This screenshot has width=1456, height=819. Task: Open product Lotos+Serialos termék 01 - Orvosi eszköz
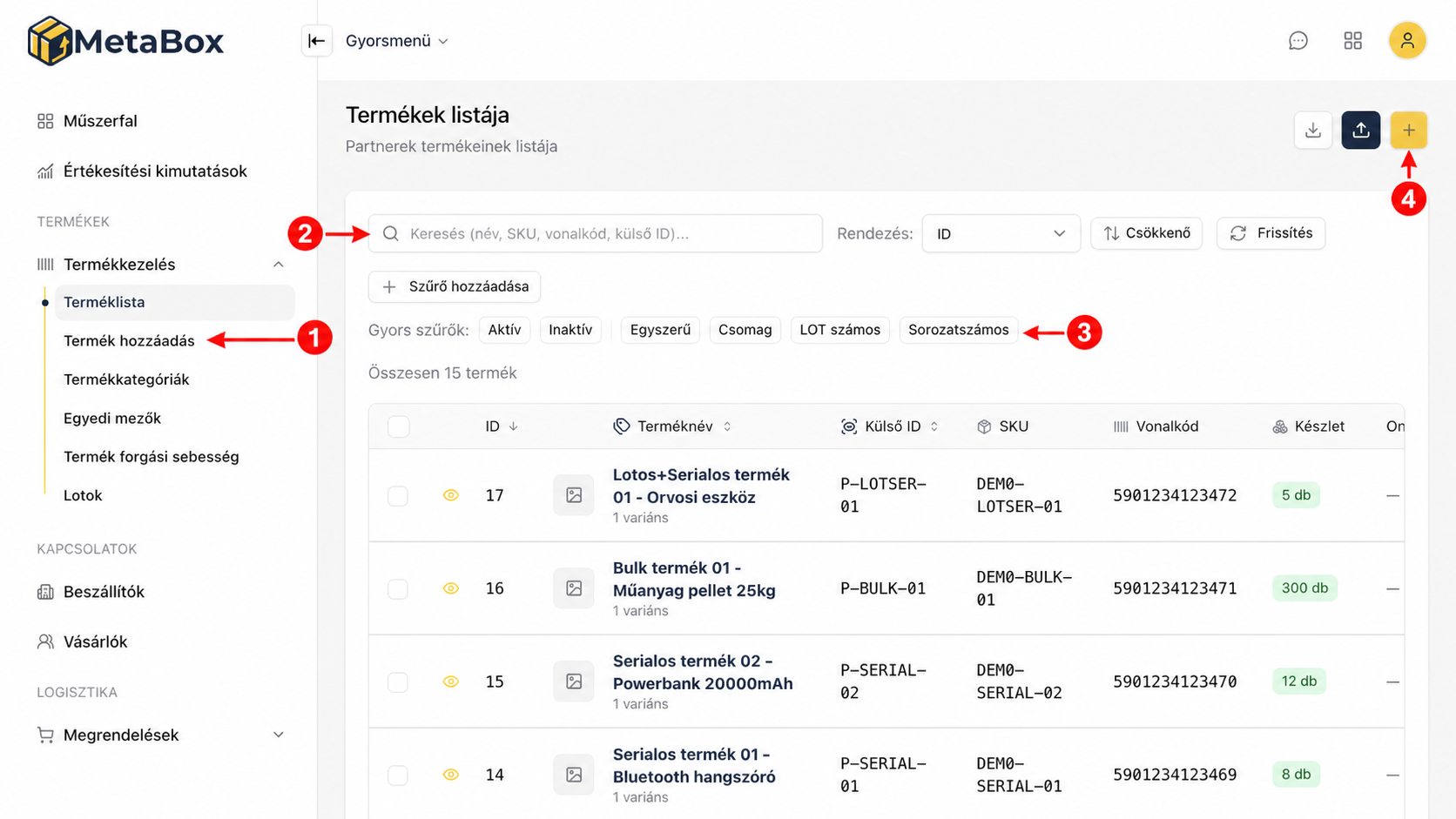click(701, 486)
